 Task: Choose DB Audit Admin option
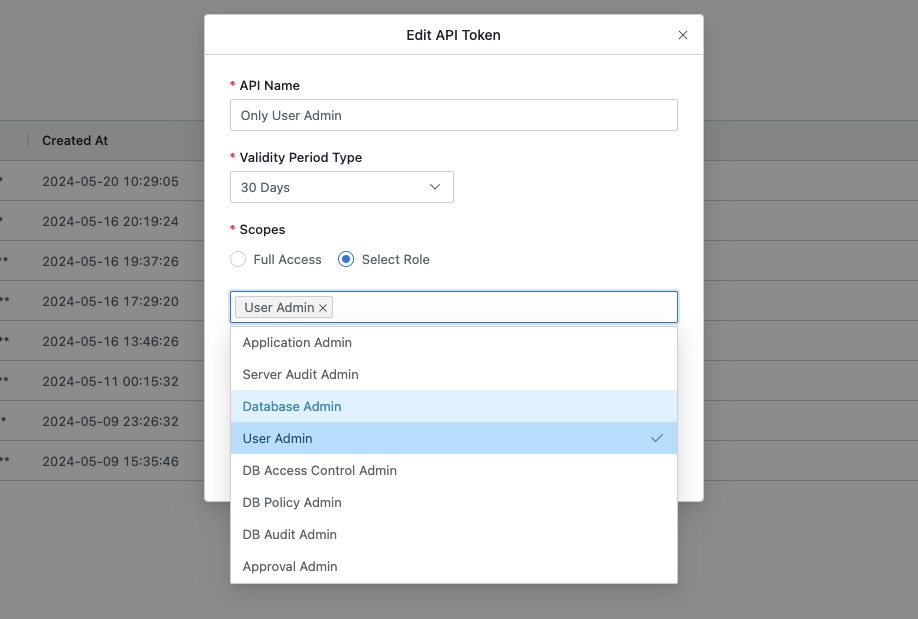coord(289,534)
